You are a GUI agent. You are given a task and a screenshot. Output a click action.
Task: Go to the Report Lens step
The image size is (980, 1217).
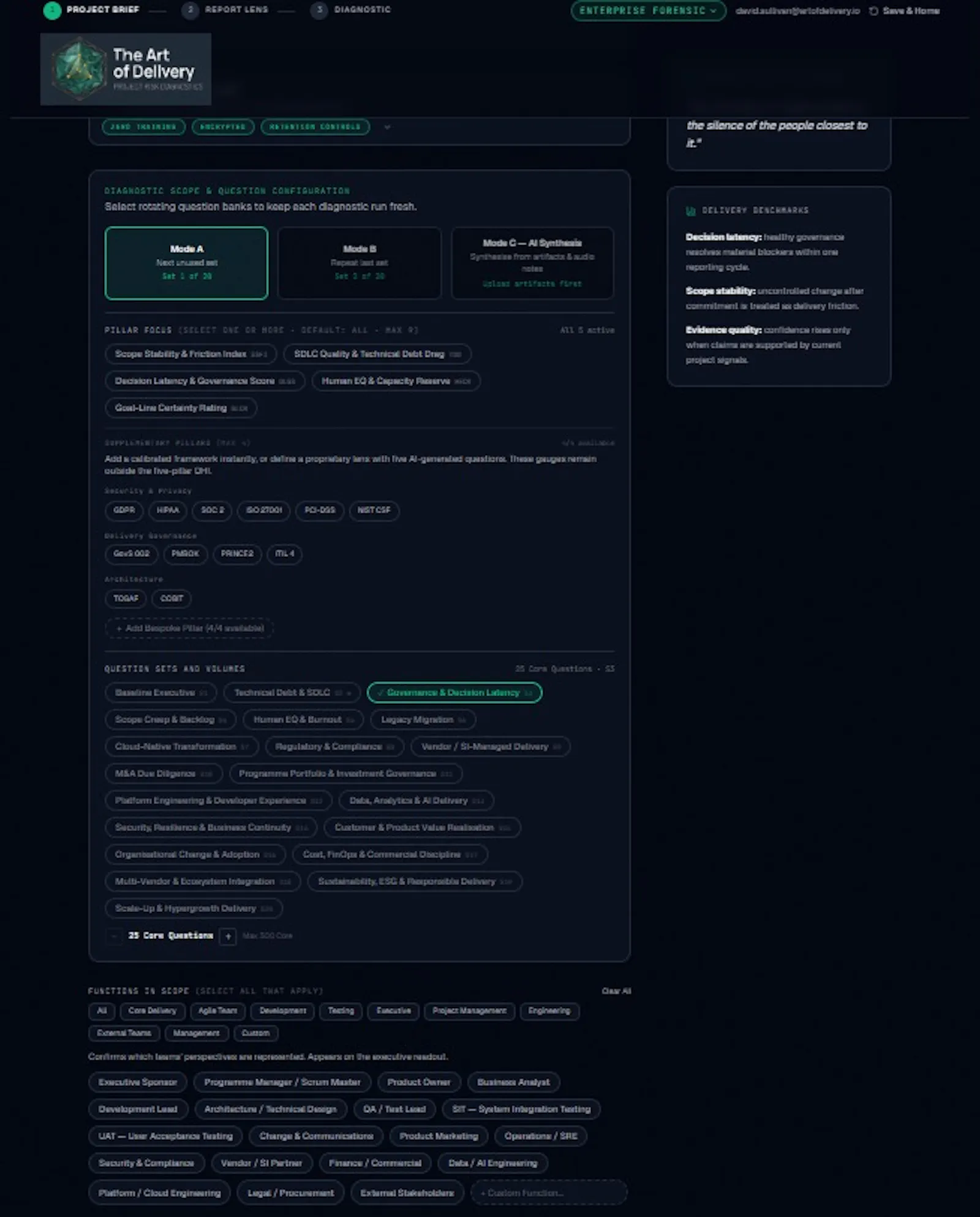[x=225, y=10]
